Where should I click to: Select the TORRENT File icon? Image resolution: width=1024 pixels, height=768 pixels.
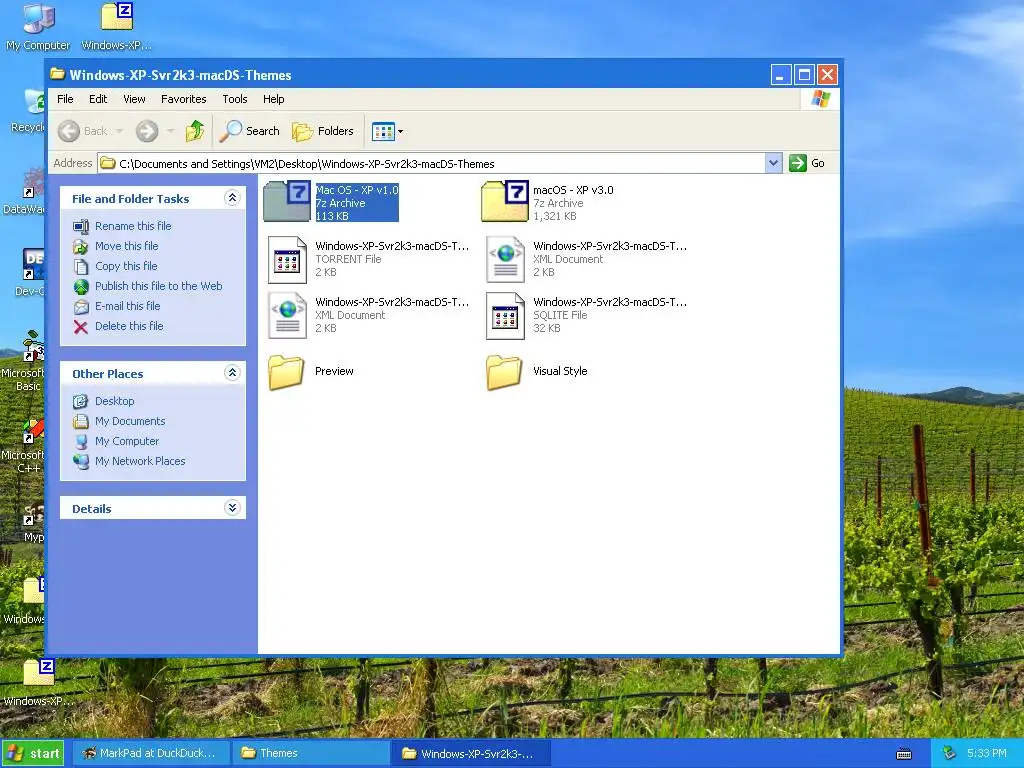(x=287, y=259)
